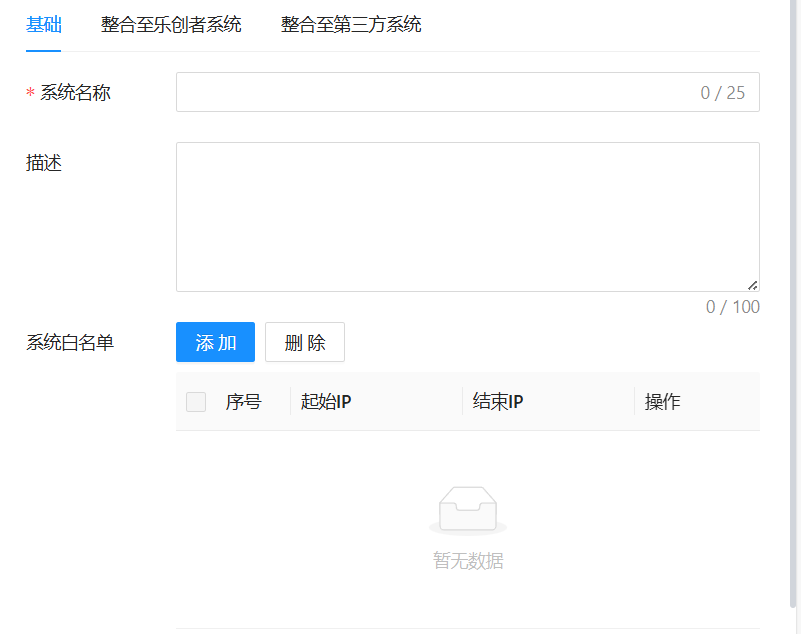Click the 系统白名单 label
This screenshot has width=801, height=634.
pyautogui.click(x=70, y=343)
